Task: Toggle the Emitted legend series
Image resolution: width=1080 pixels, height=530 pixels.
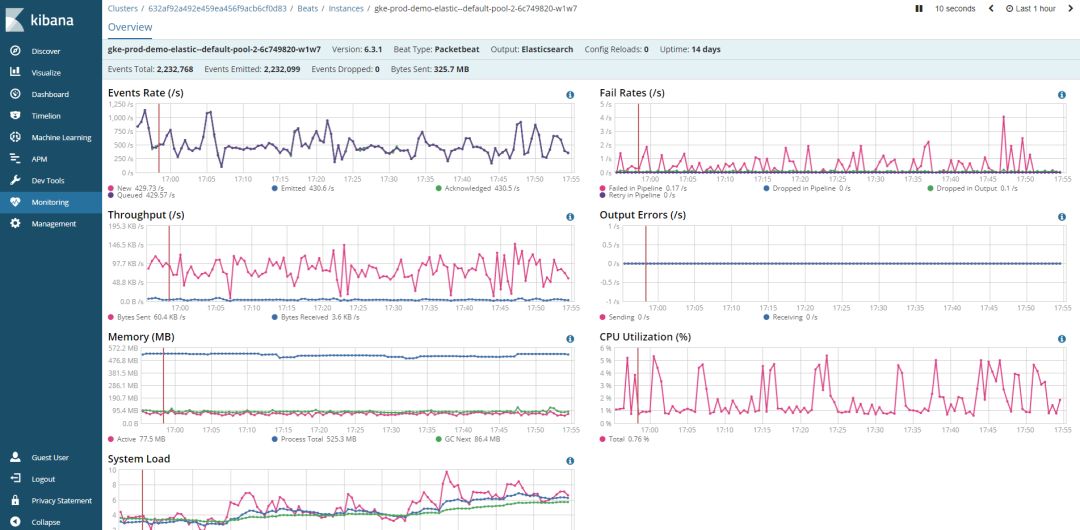Action: tap(302, 187)
